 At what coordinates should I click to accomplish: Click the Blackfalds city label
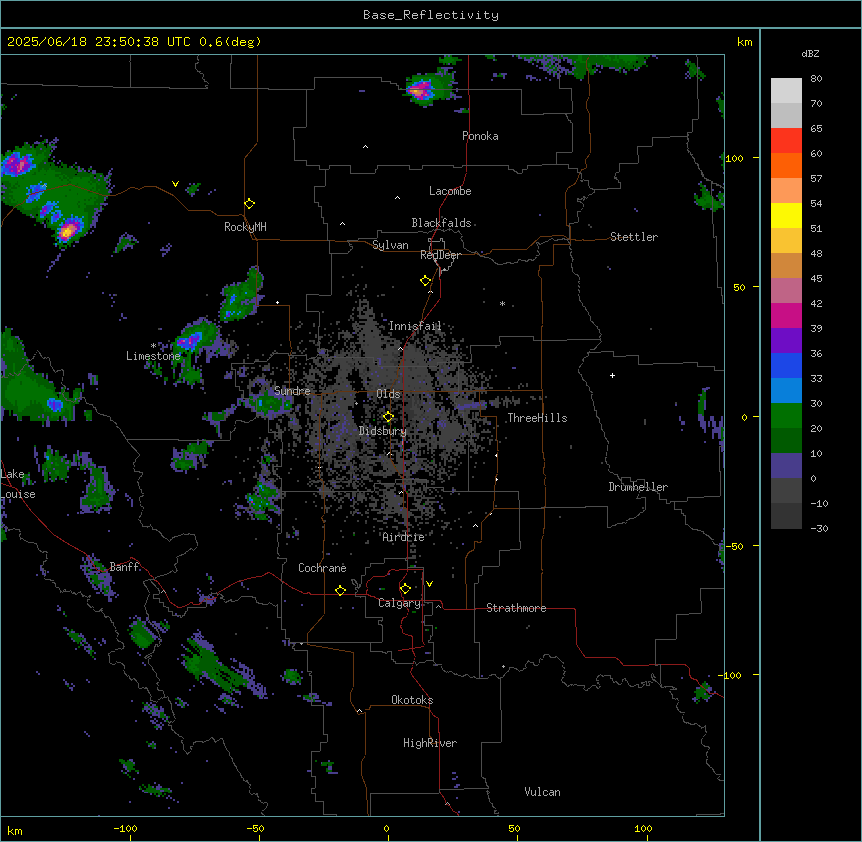[x=441, y=223]
